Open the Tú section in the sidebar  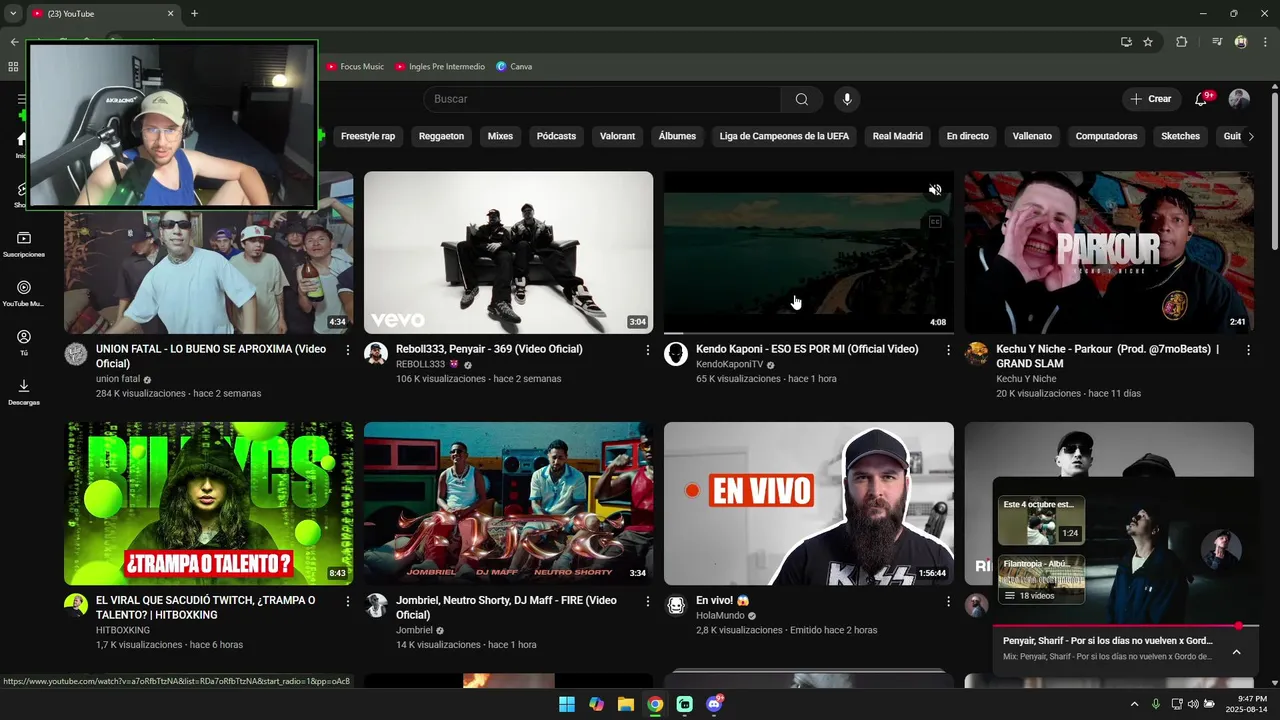pos(24,342)
